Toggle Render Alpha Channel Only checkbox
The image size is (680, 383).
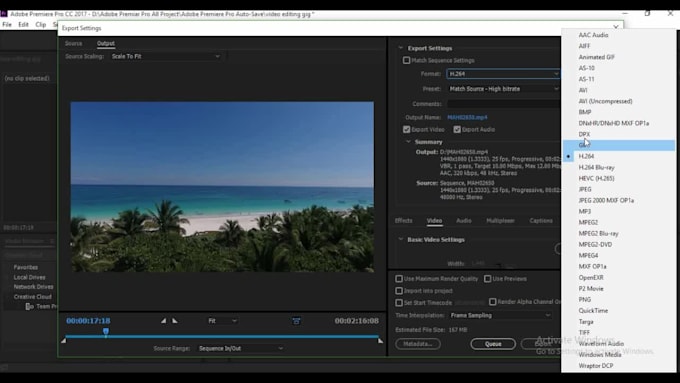pos(493,301)
